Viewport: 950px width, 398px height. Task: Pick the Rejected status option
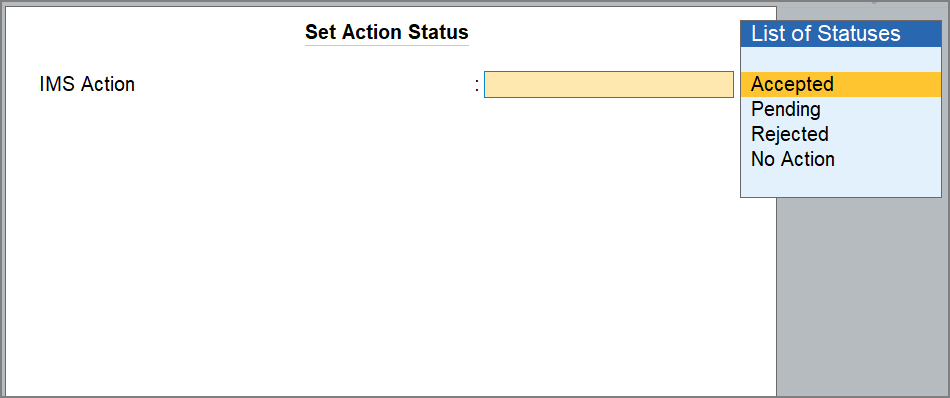pos(840,134)
